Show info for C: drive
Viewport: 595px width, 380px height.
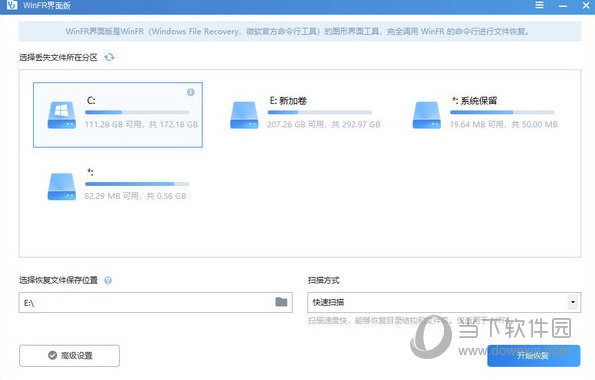coord(191,92)
